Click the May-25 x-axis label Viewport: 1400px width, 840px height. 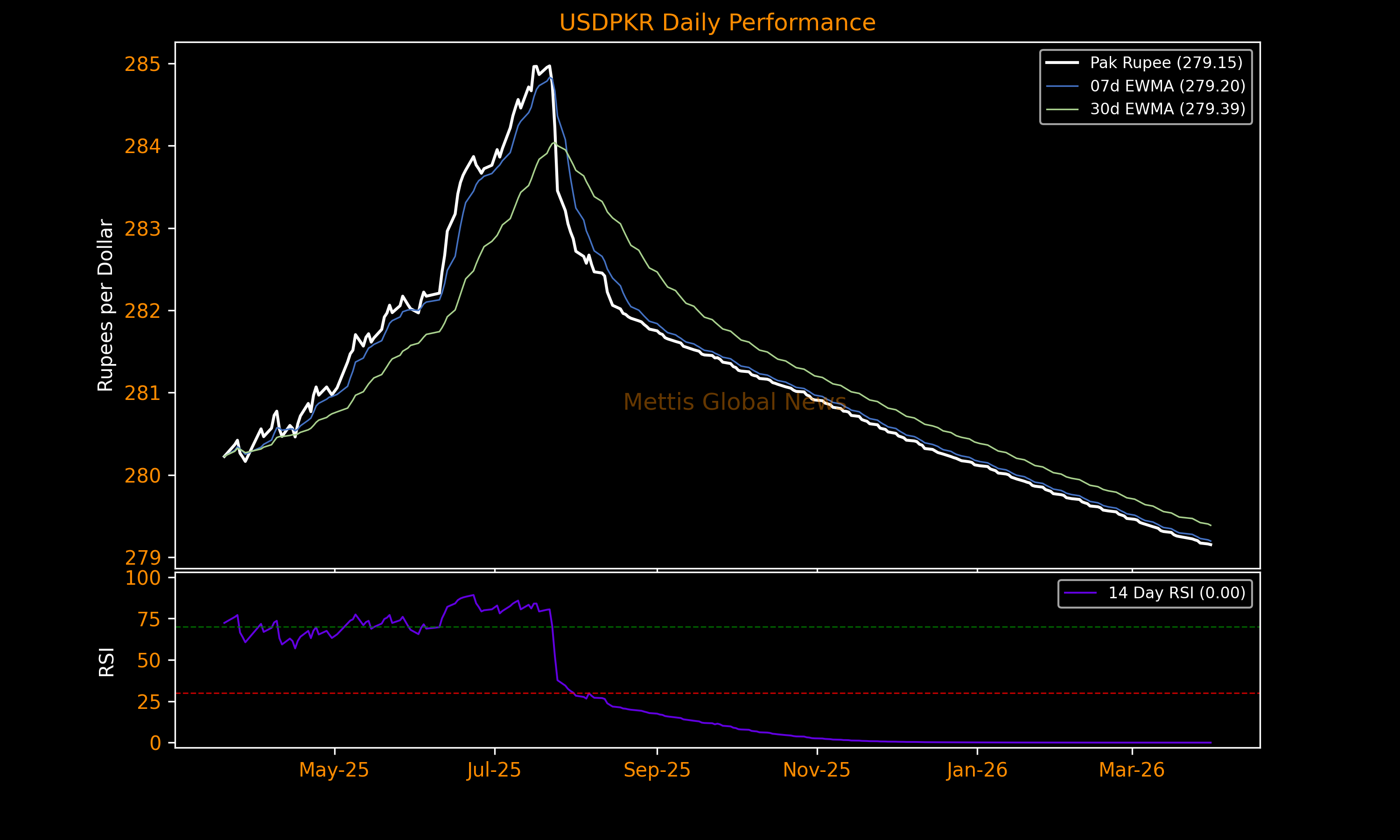point(334,770)
